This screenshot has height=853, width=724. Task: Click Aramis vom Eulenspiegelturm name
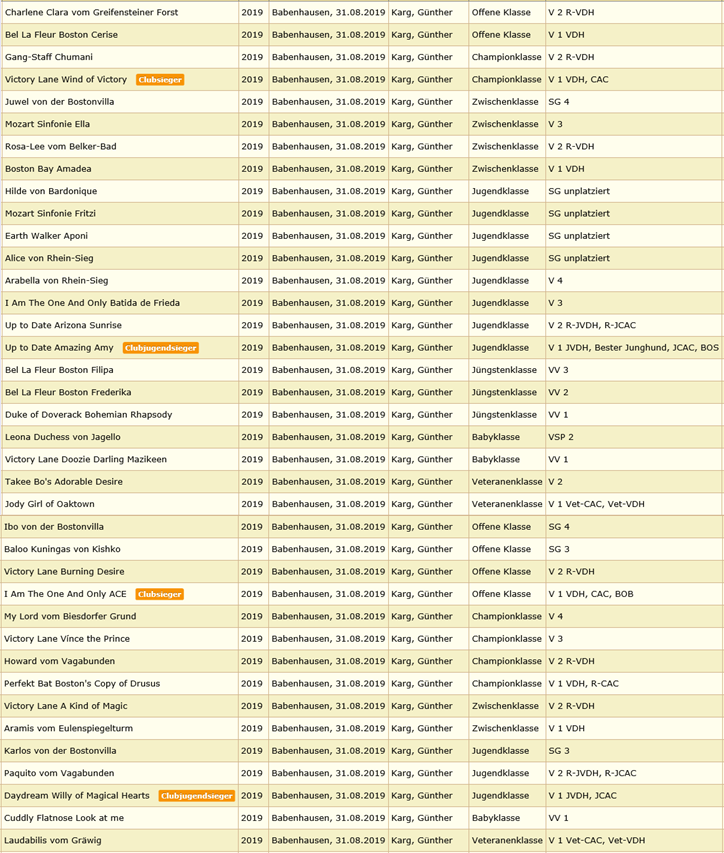69,727
